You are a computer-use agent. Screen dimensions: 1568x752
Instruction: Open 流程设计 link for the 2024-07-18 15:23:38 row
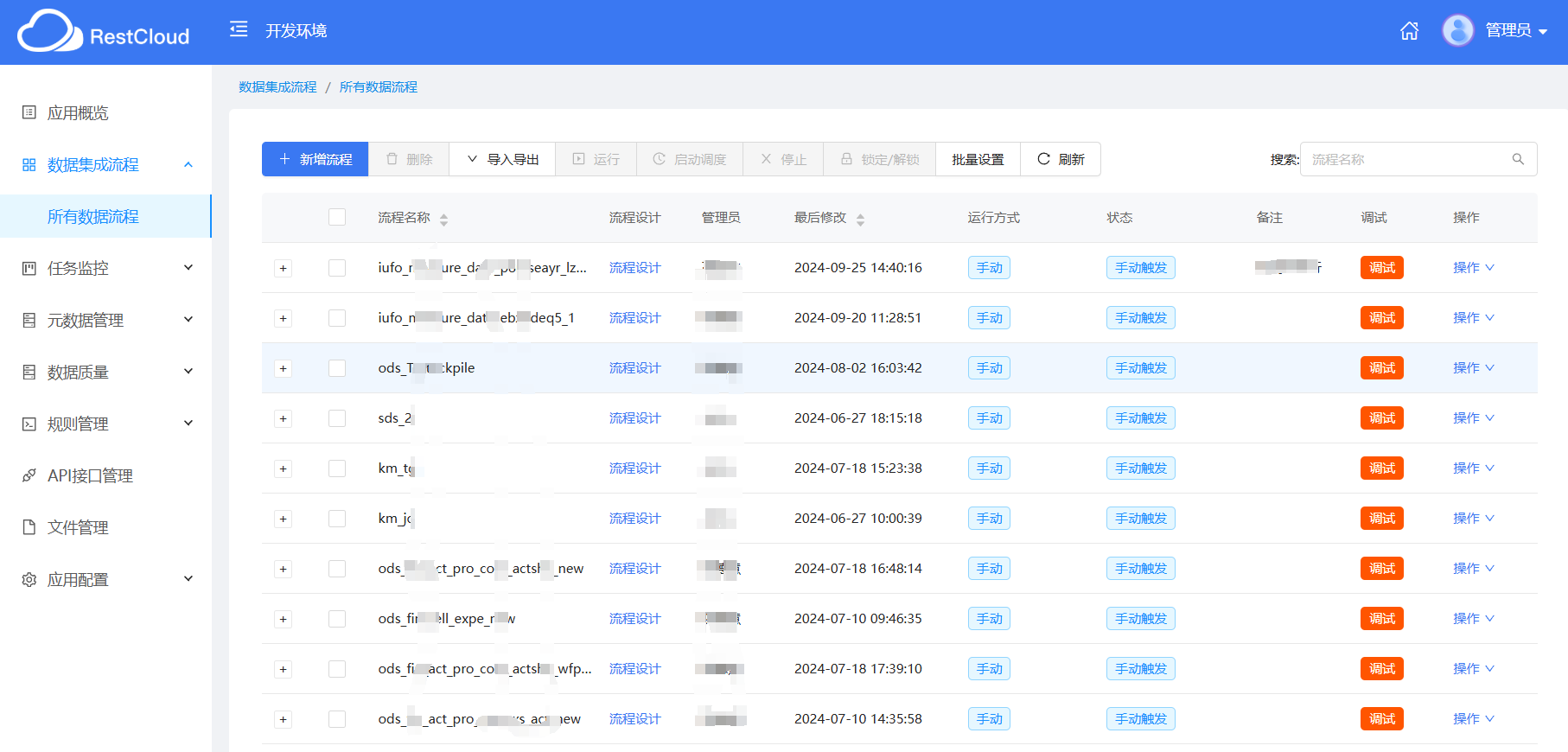[634, 468]
